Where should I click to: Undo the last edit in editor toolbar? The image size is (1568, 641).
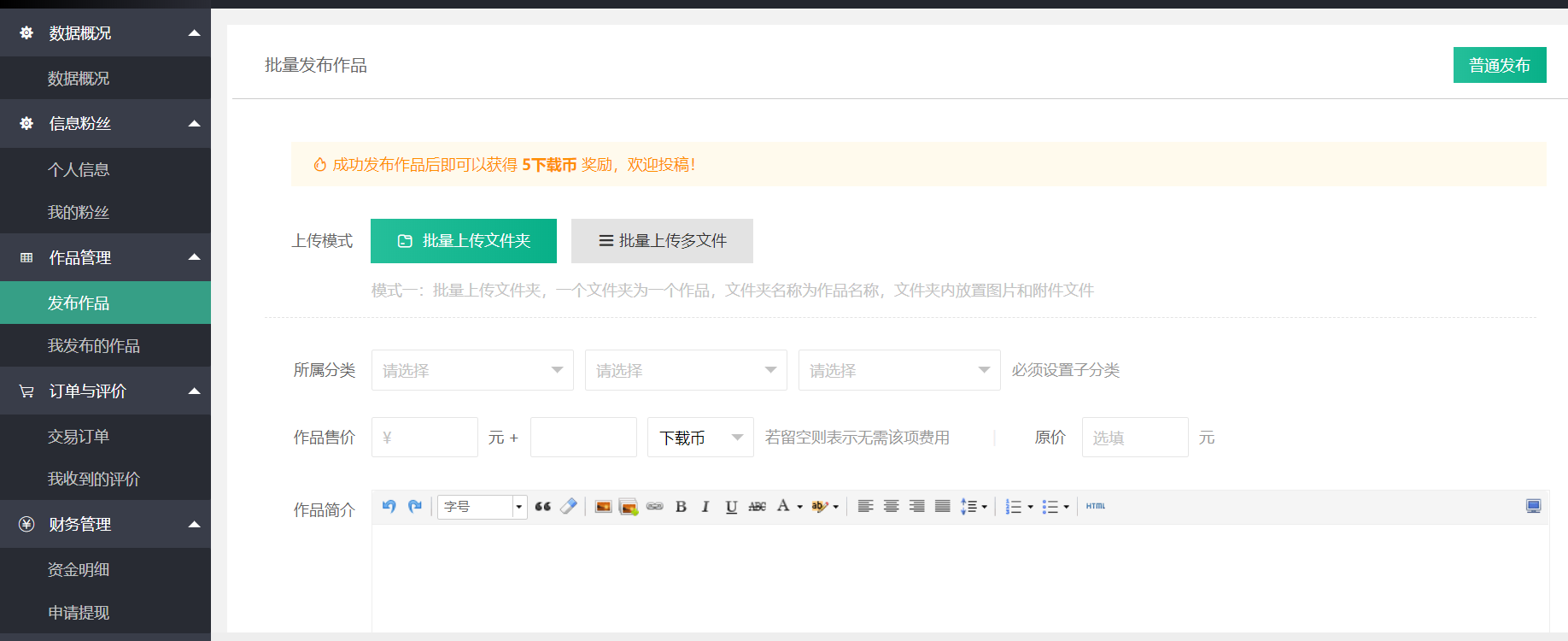pyautogui.click(x=389, y=506)
